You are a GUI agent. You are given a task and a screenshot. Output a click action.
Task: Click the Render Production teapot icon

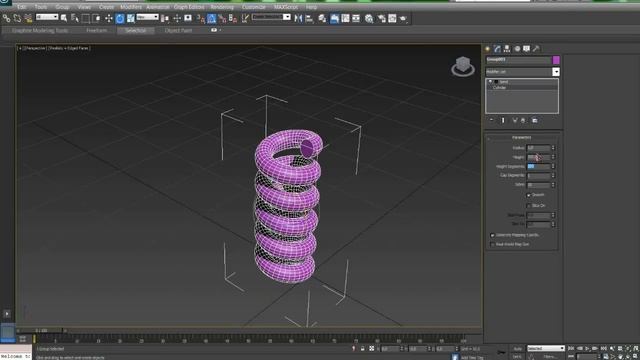(x=403, y=18)
